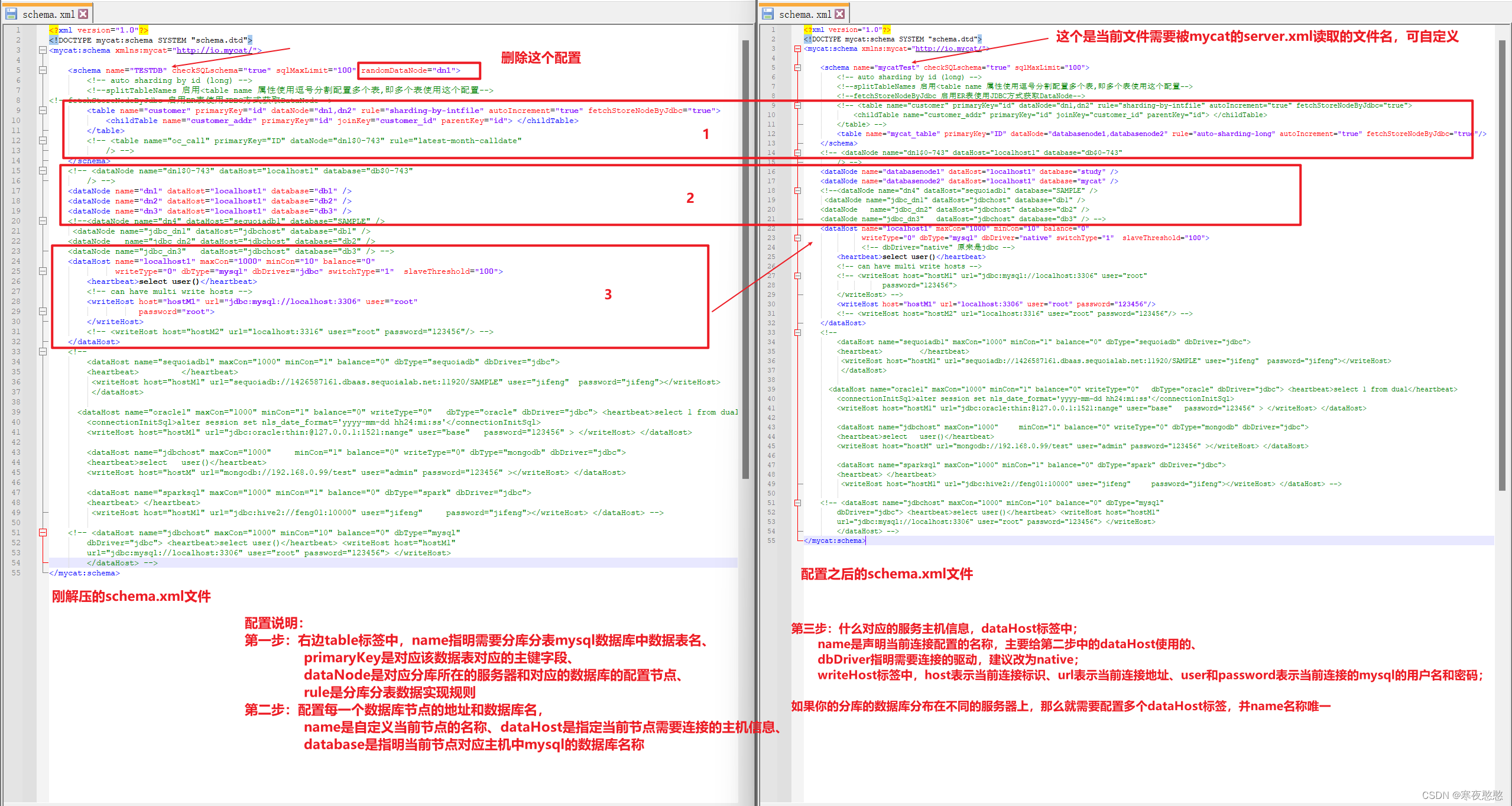Select the schema.xml tab in the right view
Image resolution: width=1512 pixels, height=806 pixels.
click(804, 14)
